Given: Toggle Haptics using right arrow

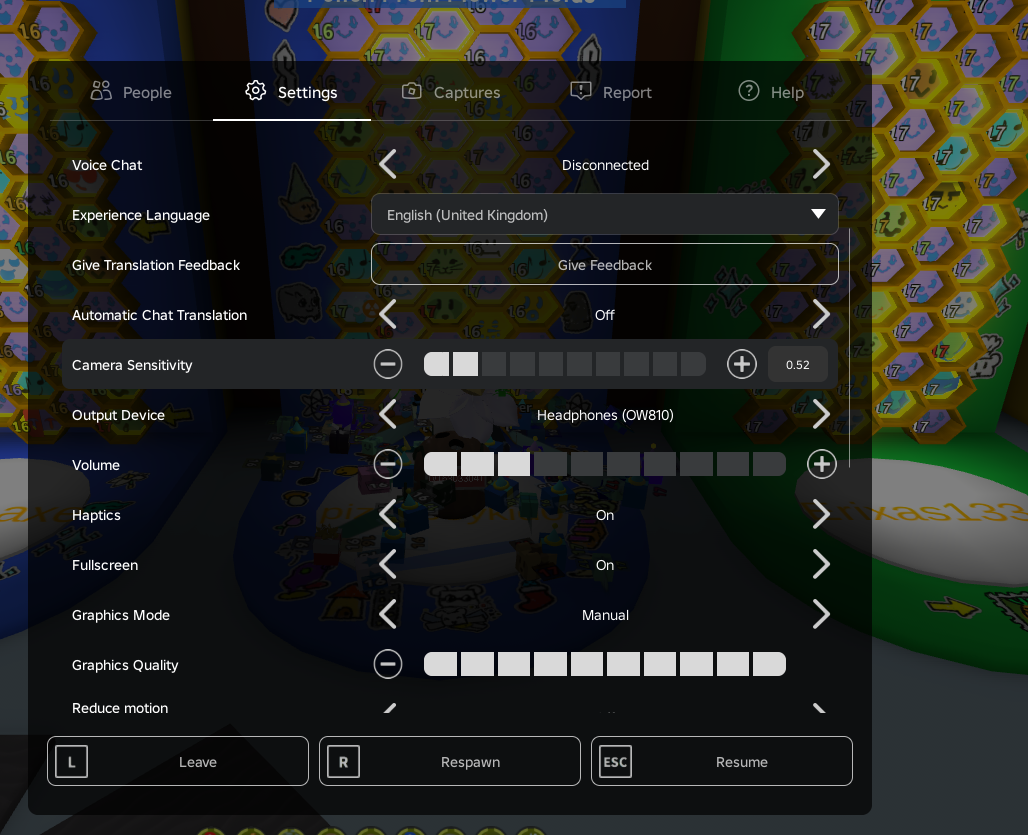Looking at the screenshot, I should [x=821, y=514].
